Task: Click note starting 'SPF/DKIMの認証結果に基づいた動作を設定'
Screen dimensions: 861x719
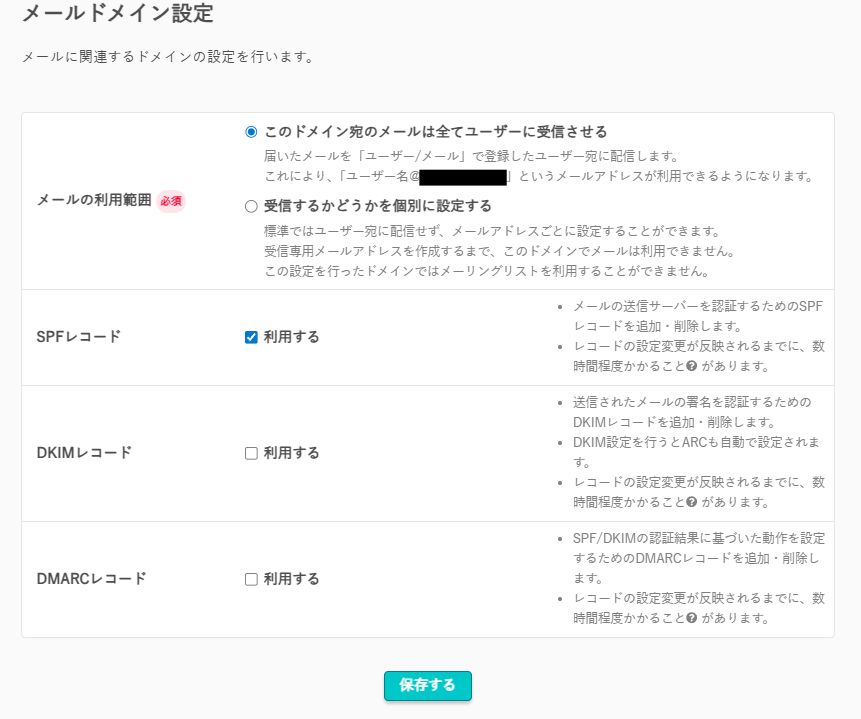Action: point(699,558)
